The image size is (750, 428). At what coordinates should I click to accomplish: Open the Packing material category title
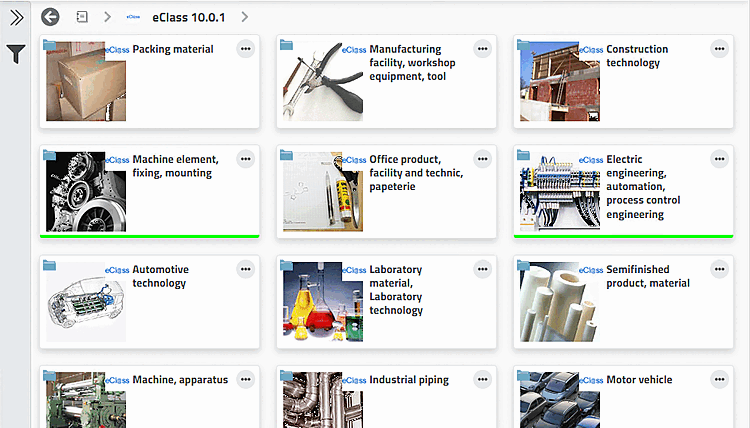(173, 49)
